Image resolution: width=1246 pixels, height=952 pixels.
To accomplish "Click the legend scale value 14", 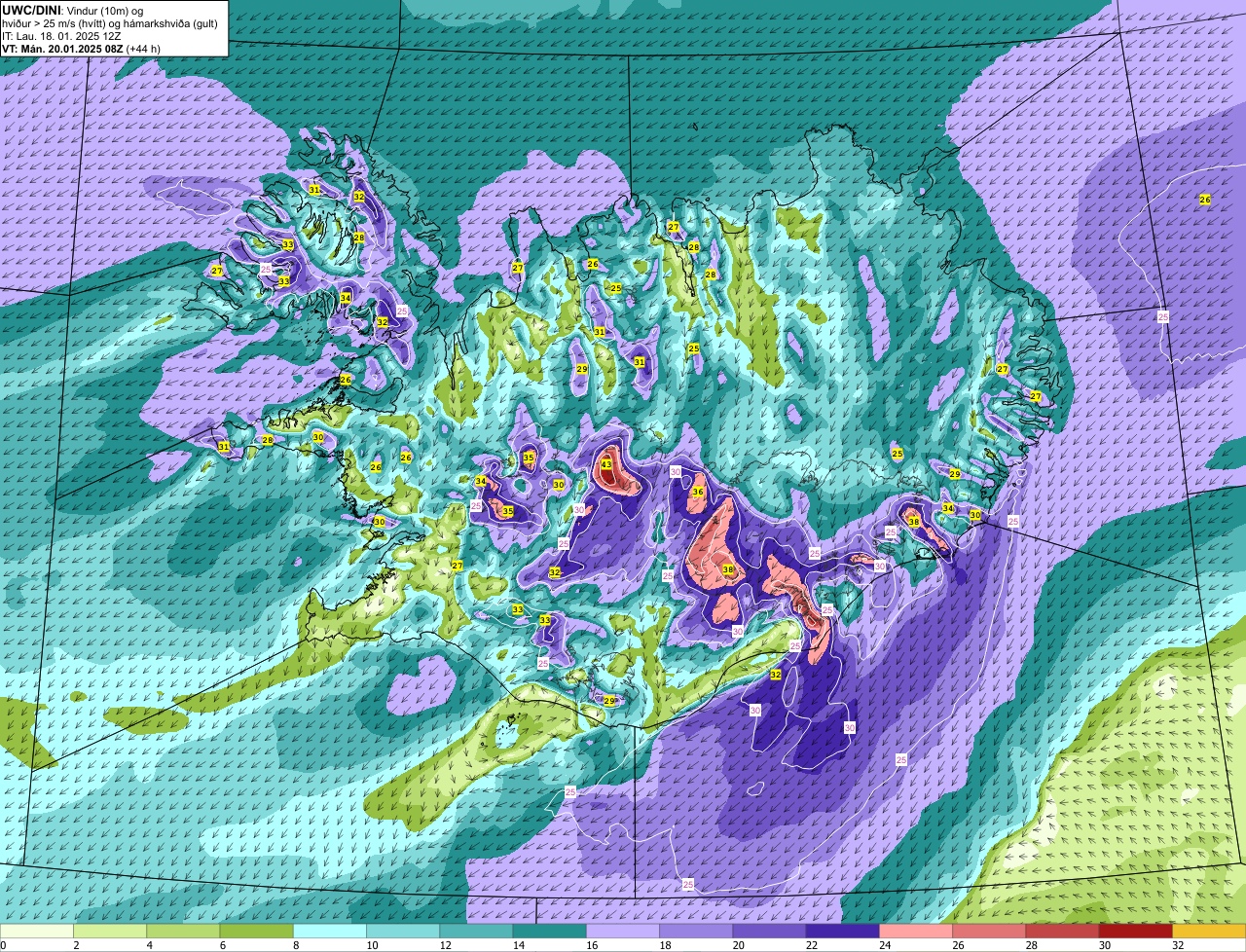I will (517, 945).
